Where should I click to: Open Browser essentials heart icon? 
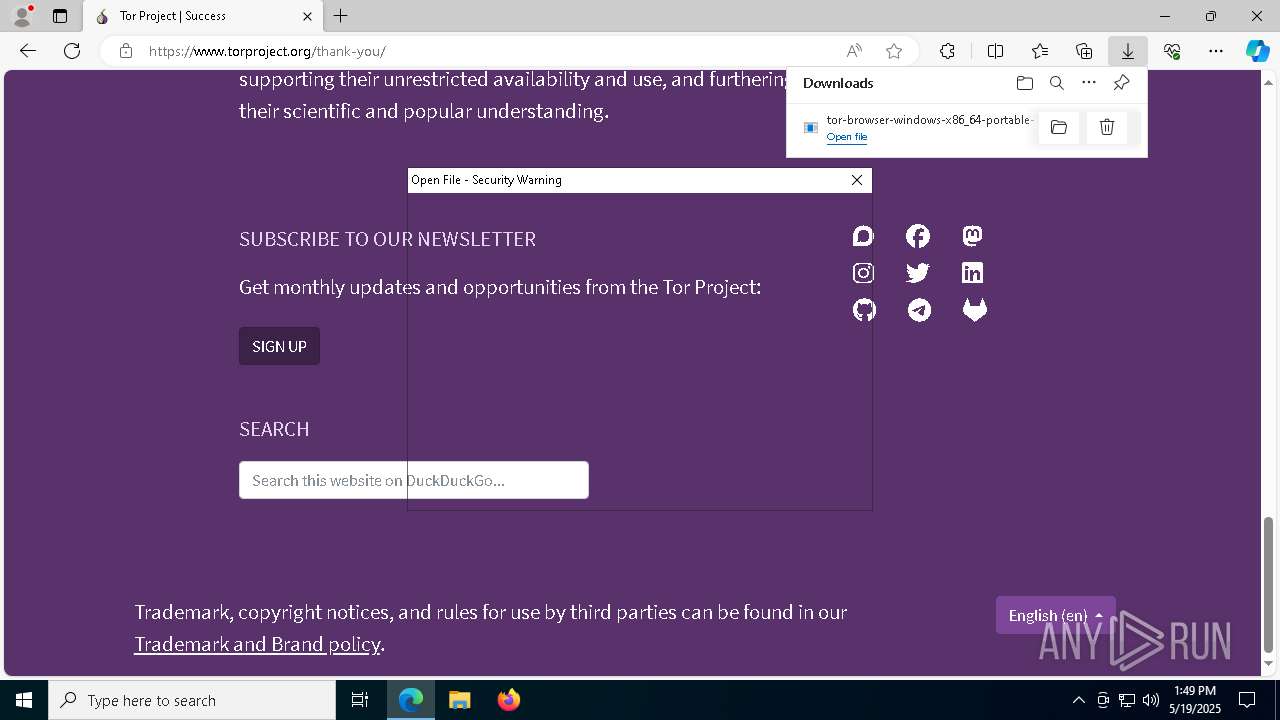coord(1172,51)
